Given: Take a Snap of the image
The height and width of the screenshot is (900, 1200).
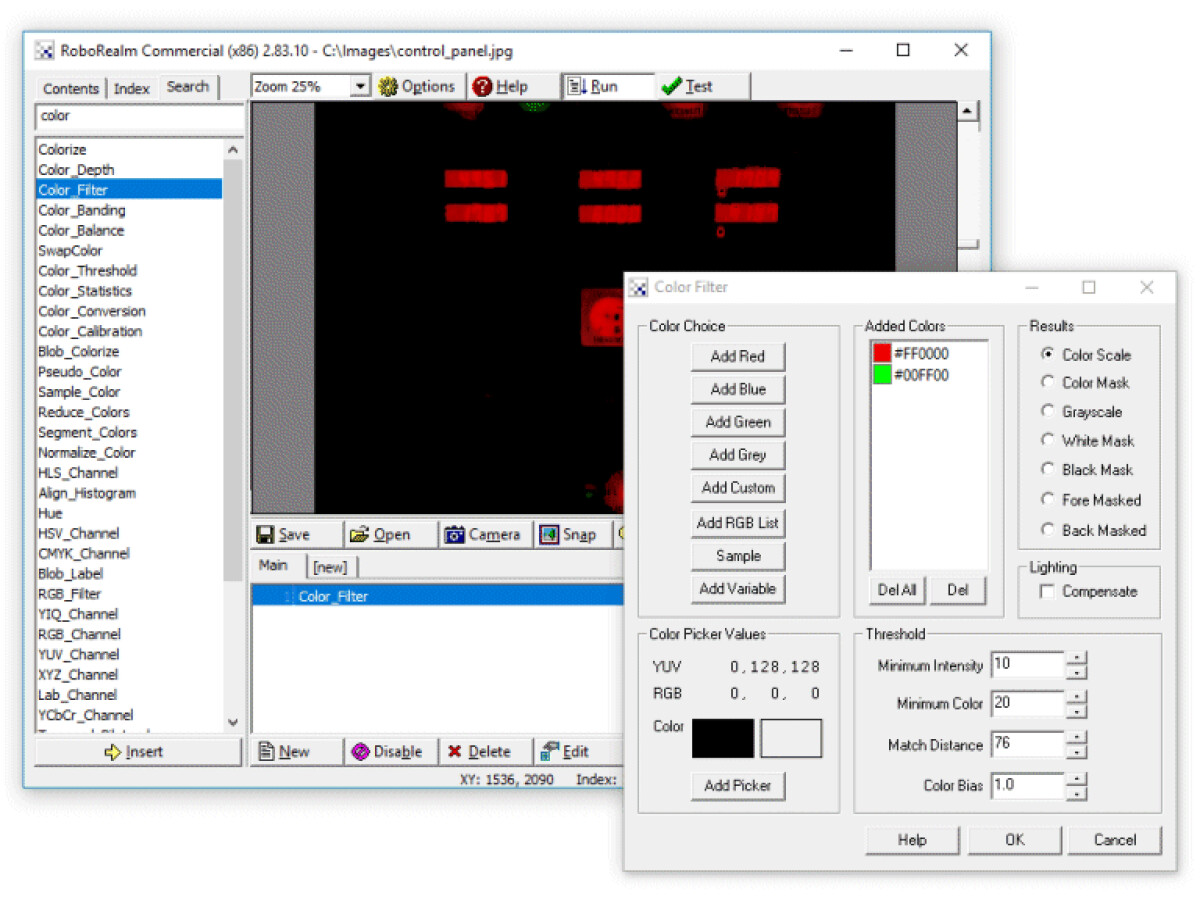Looking at the screenshot, I should point(574,535).
